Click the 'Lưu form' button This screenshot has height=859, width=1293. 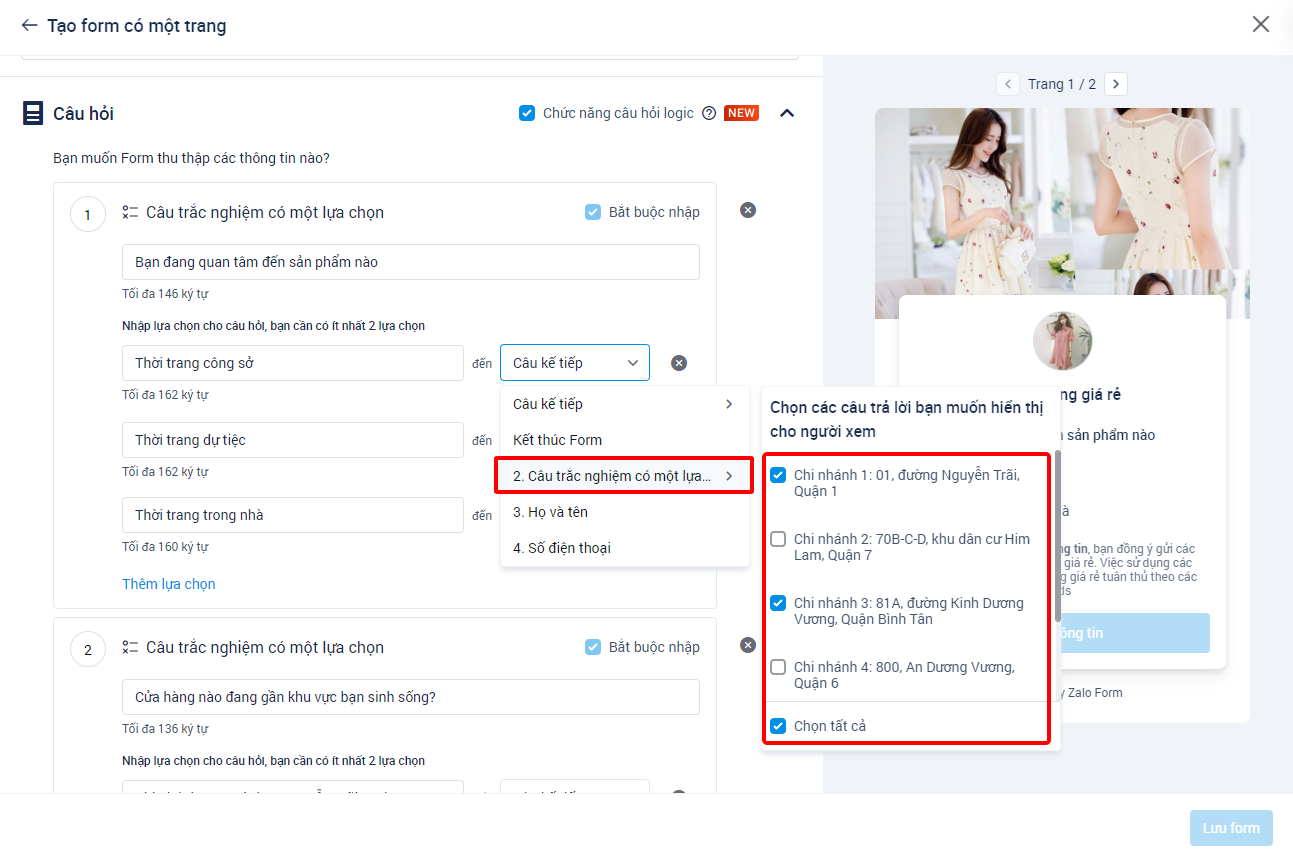tap(1231, 827)
